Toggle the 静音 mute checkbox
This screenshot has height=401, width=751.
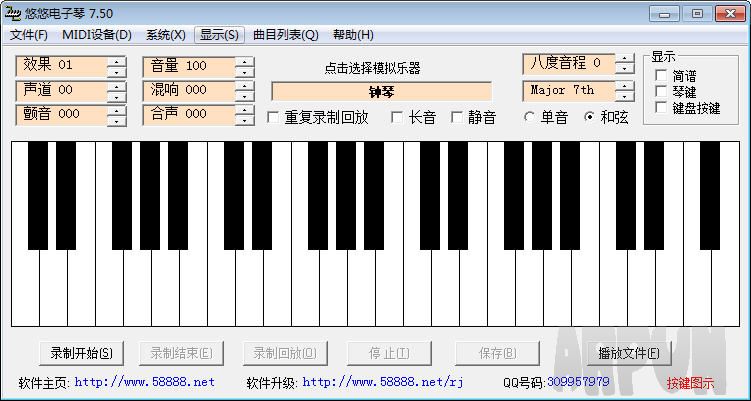click(457, 117)
